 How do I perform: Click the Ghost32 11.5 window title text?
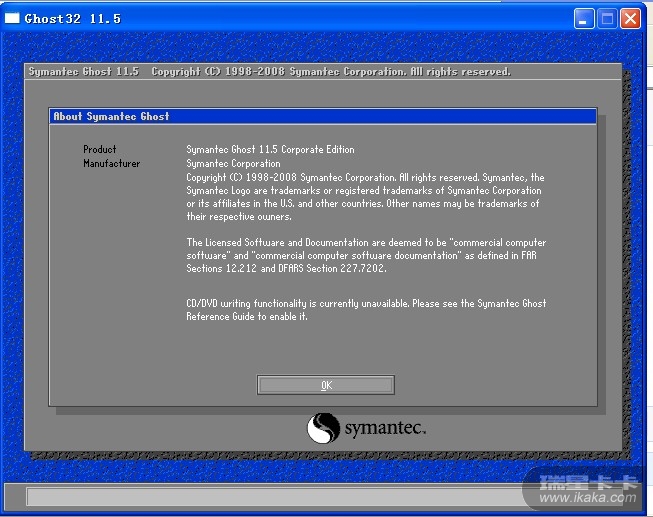coord(72,19)
